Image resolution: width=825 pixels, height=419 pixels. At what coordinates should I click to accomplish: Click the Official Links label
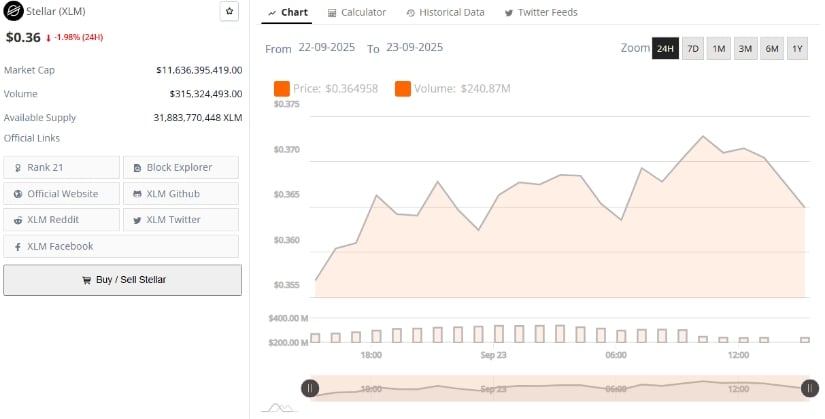(x=32, y=138)
